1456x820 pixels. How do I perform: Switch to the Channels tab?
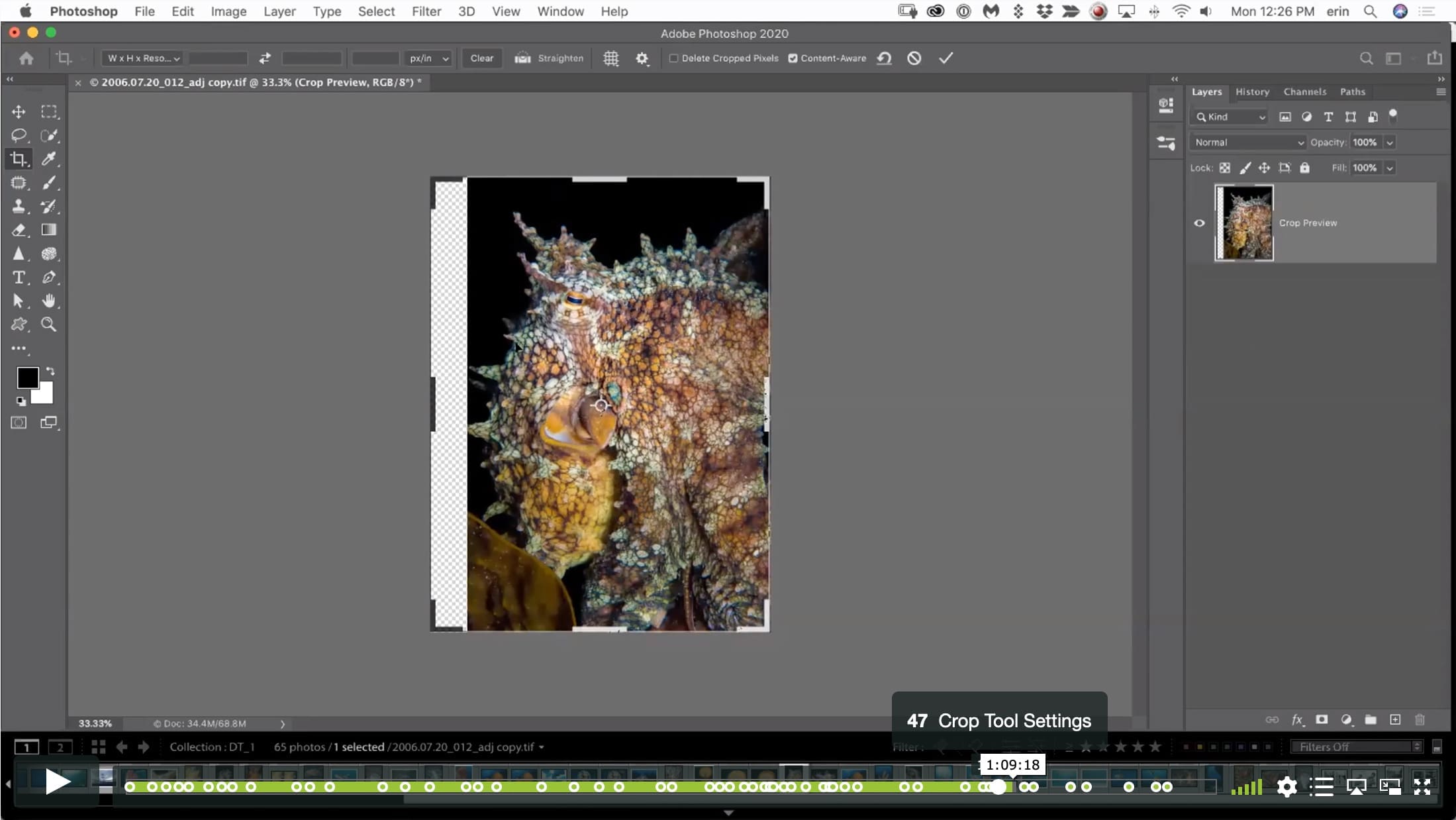tap(1304, 92)
